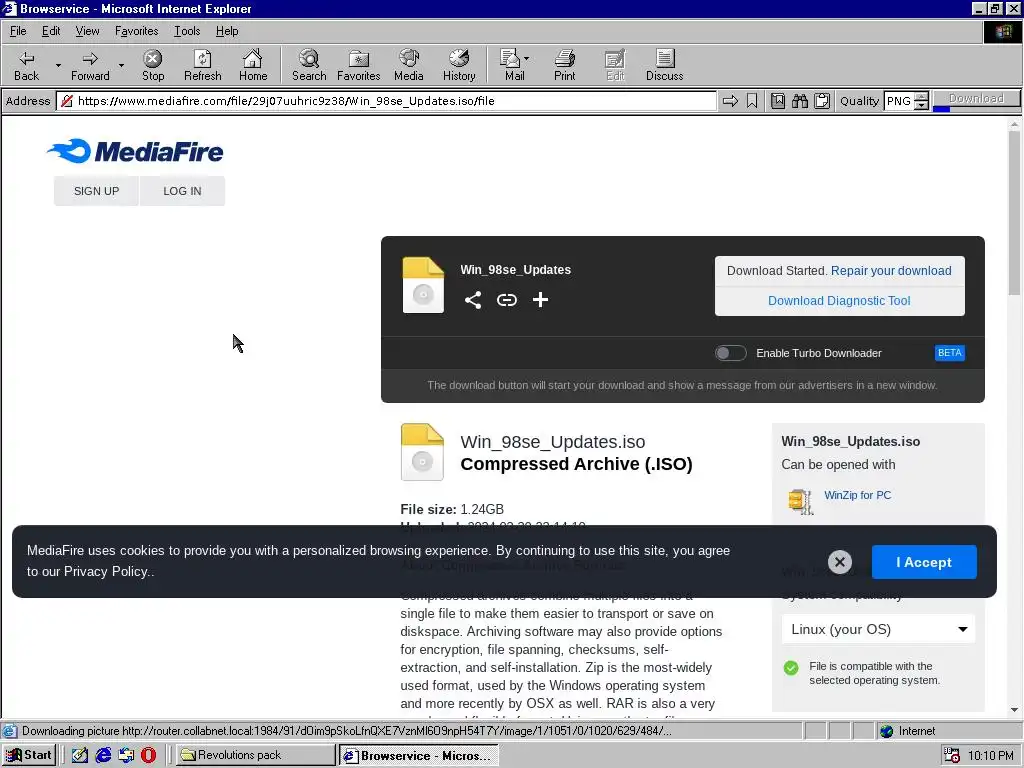This screenshot has width=1024, height=768.
Task: Dismiss the cookie banner with X
Action: (840, 562)
